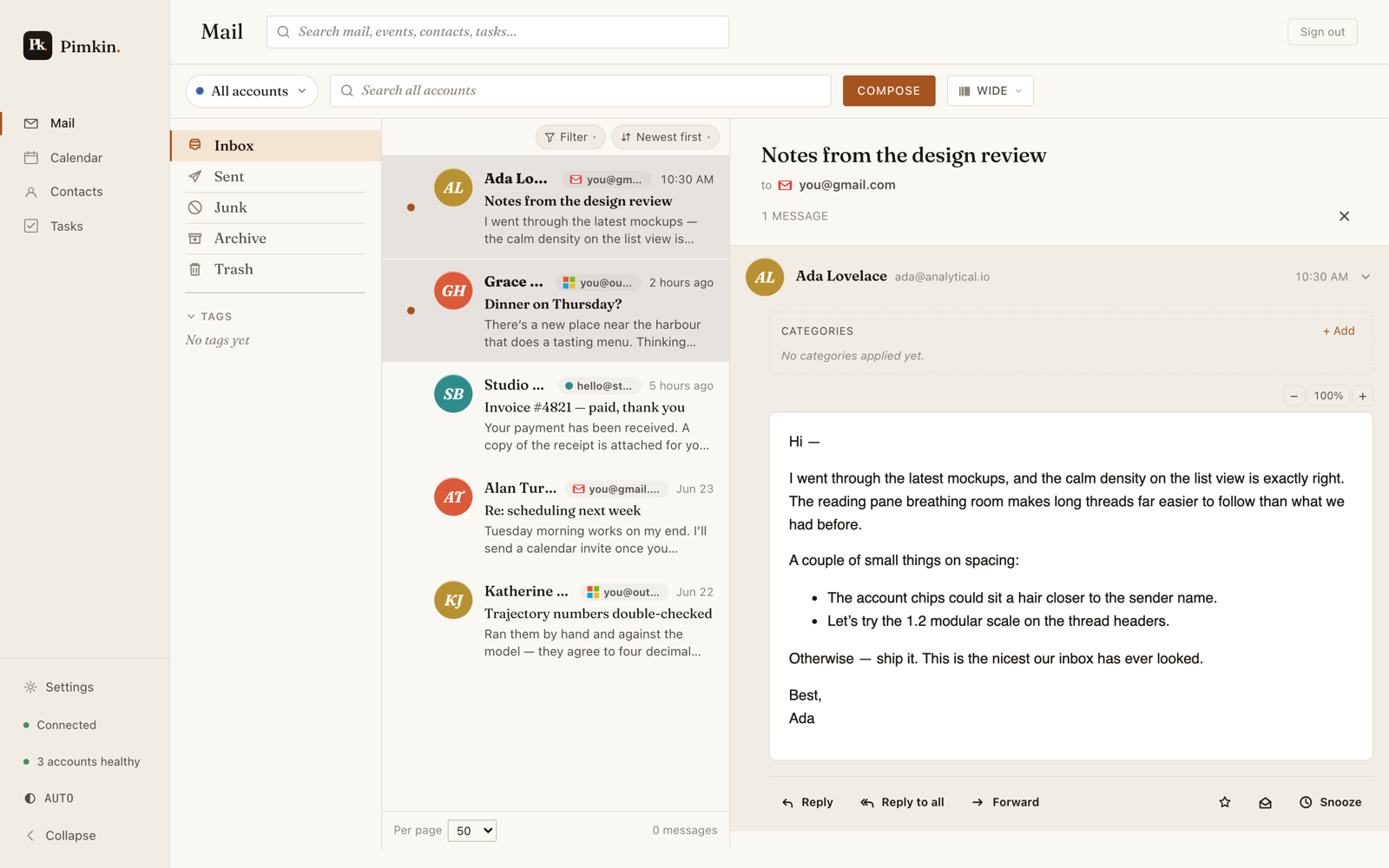Select the Trash folder
This screenshot has width=1389, height=868.
point(276,270)
